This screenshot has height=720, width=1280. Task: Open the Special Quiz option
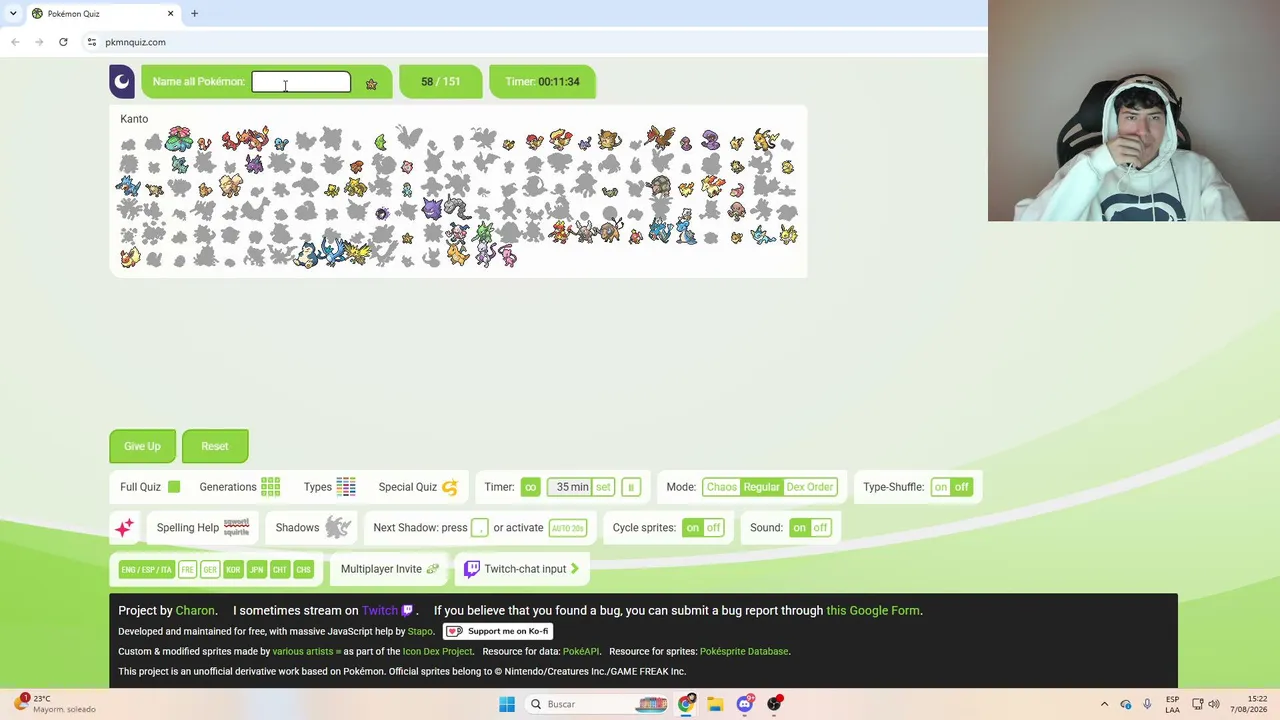coord(418,487)
